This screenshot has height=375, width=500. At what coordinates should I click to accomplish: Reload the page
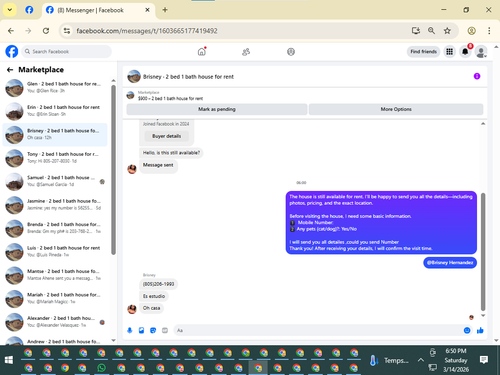click(46, 31)
